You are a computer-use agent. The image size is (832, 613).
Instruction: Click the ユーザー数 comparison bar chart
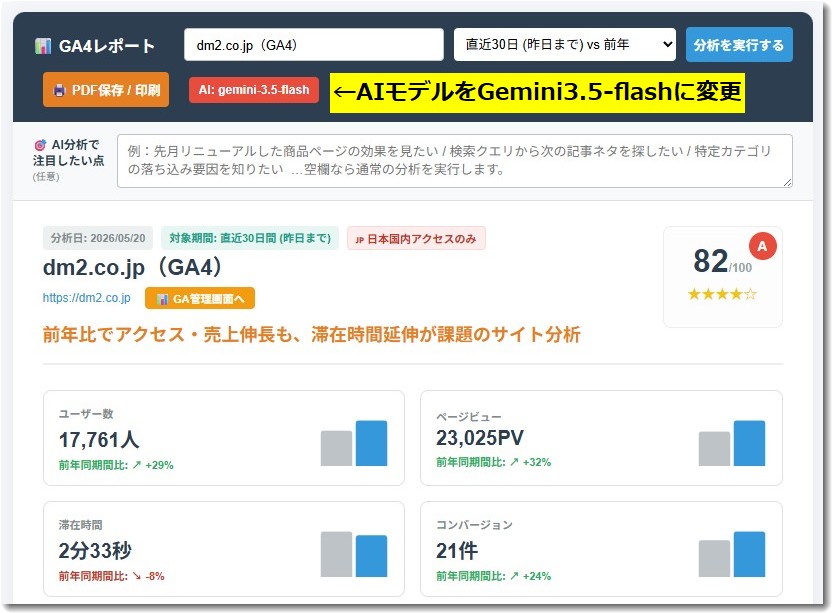tap(354, 443)
